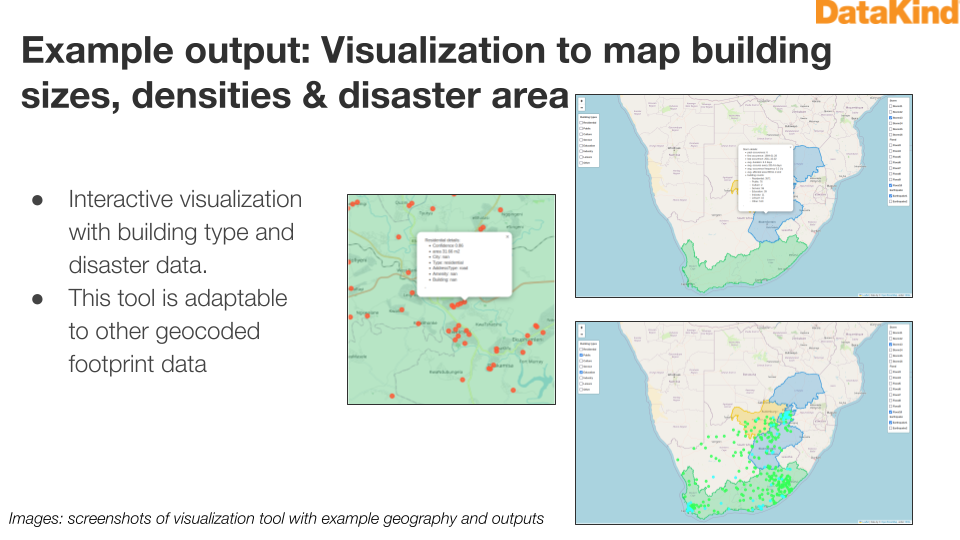
Task: Enable Residential building type in upper map
Action: tap(581, 122)
